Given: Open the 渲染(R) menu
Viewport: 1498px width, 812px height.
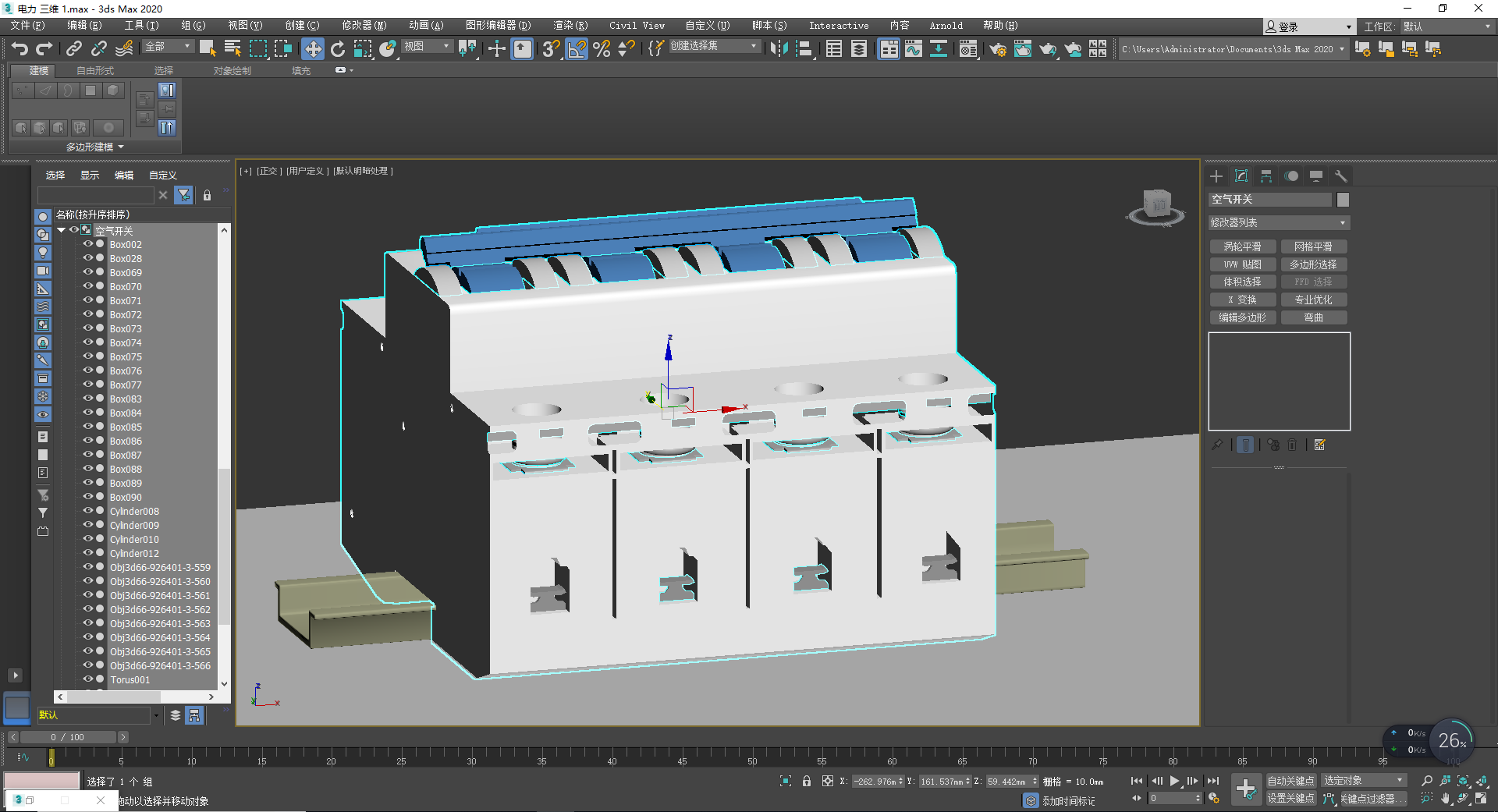Looking at the screenshot, I should click(x=570, y=26).
